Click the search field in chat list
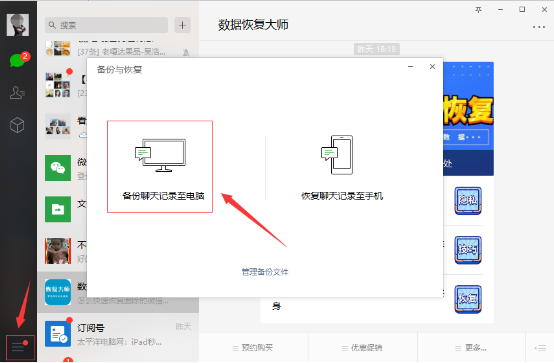The image size is (554, 363). coord(106,25)
